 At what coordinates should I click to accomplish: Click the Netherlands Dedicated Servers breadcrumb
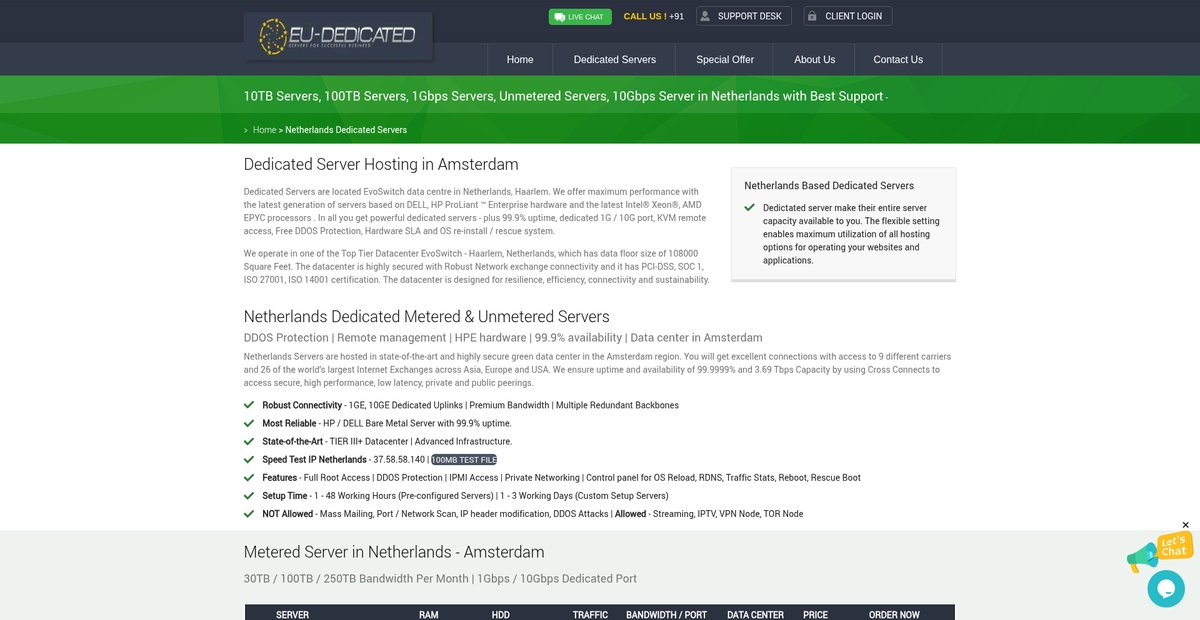(x=346, y=130)
